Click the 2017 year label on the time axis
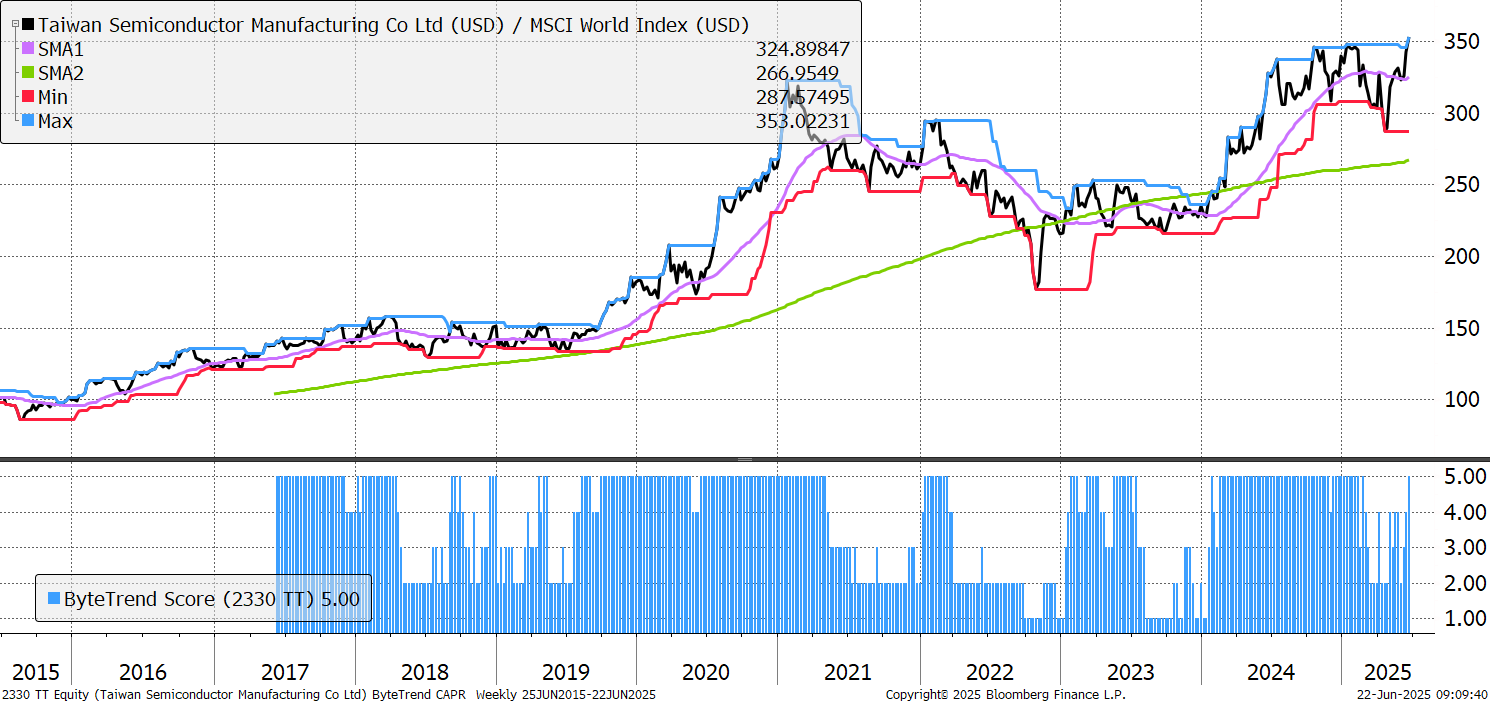The width and height of the screenshot is (1490, 703). click(284, 672)
